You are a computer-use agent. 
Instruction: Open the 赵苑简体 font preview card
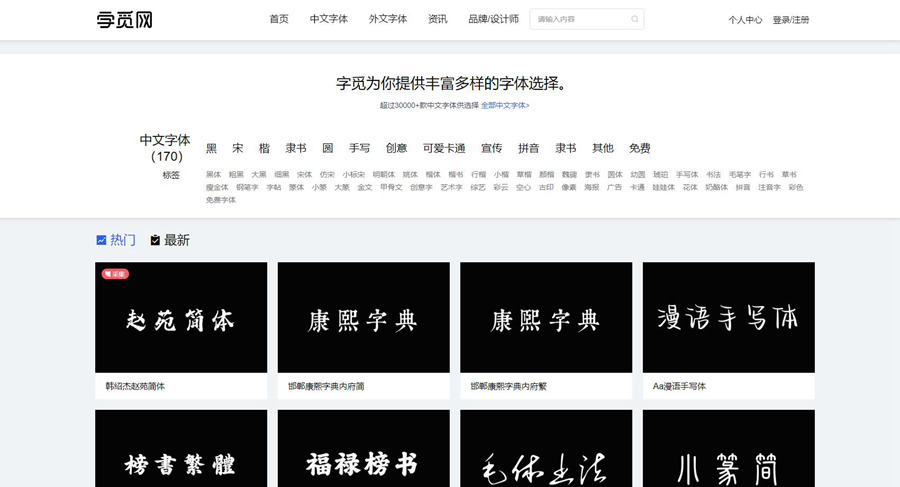181,318
